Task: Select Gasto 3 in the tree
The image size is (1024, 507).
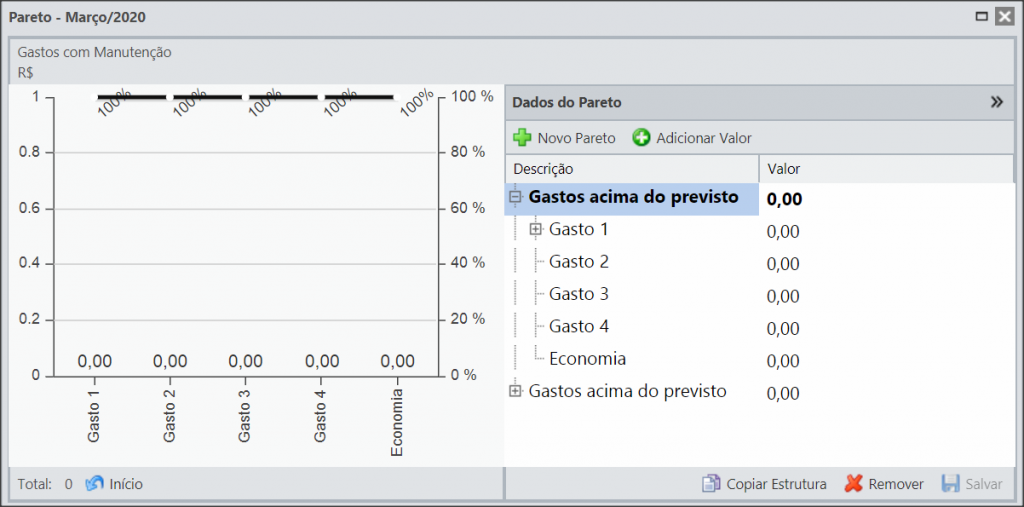Action: coord(579,294)
